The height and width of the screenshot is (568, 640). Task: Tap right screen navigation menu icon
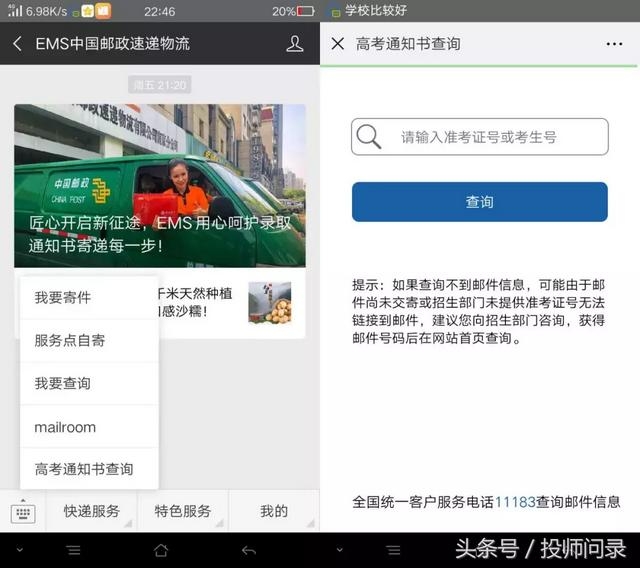[x=393, y=550]
